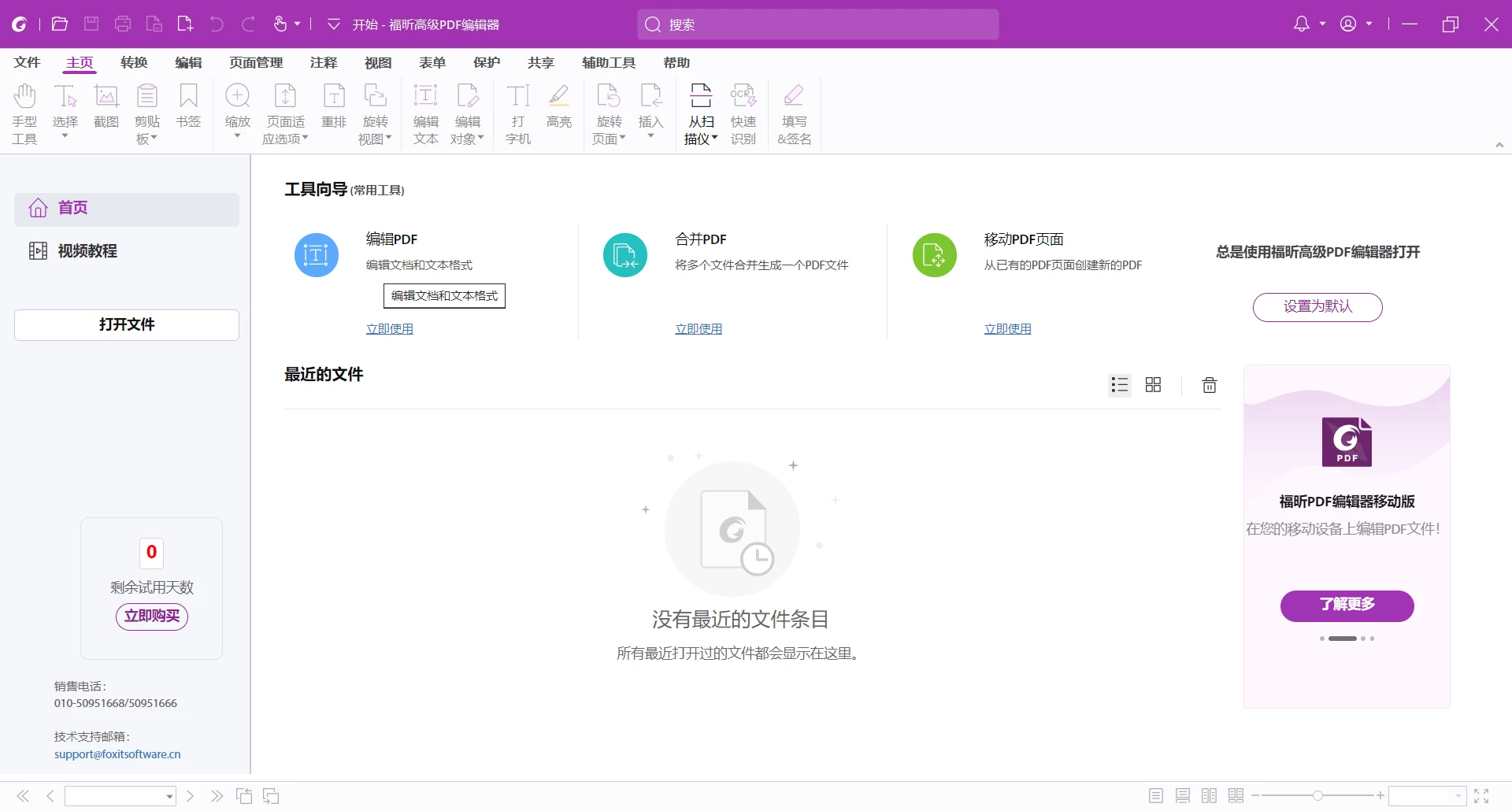The width and height of the screenshot is (1512, 811).
Task: Switch to the Edit (编辑) tab
Action: coord(188,62)
